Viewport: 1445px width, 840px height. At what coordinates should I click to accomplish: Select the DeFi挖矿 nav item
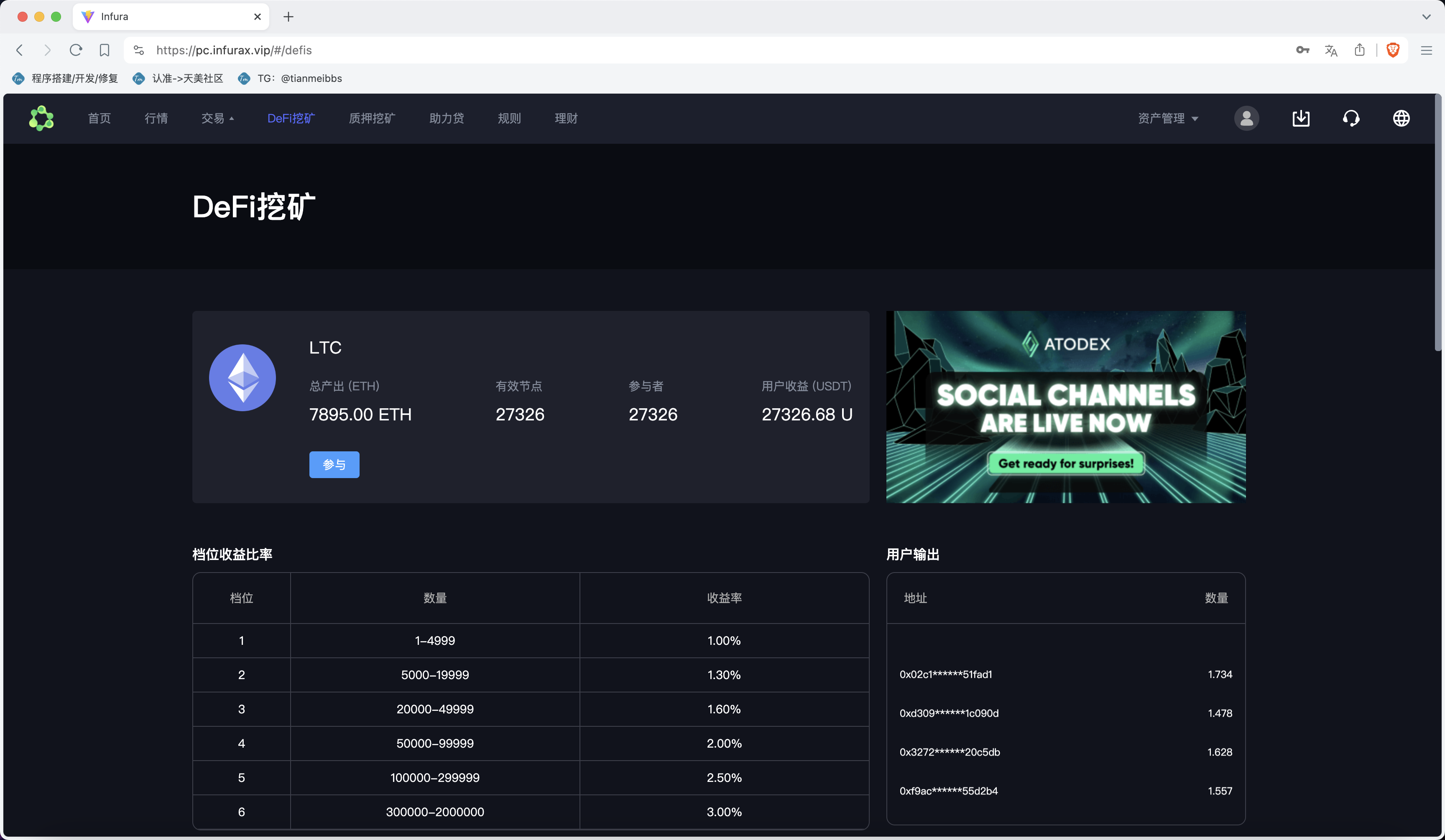pos(291,118)
